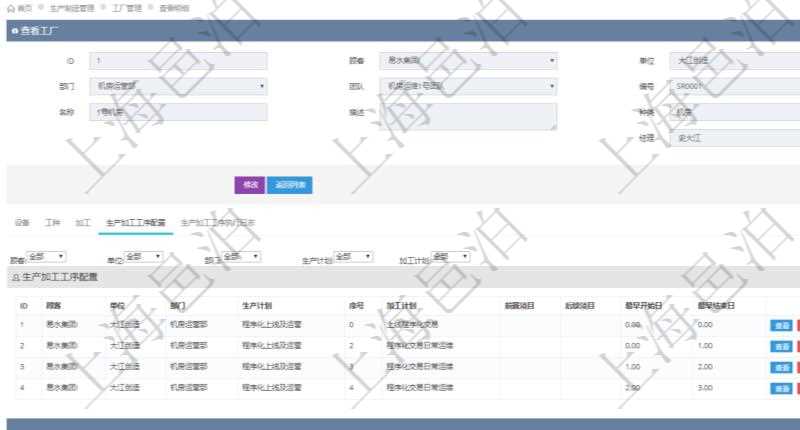This screenshot has height=430, width=800.
Task: Open the 生产计划 filter dropdown
Action: point(354,257)
